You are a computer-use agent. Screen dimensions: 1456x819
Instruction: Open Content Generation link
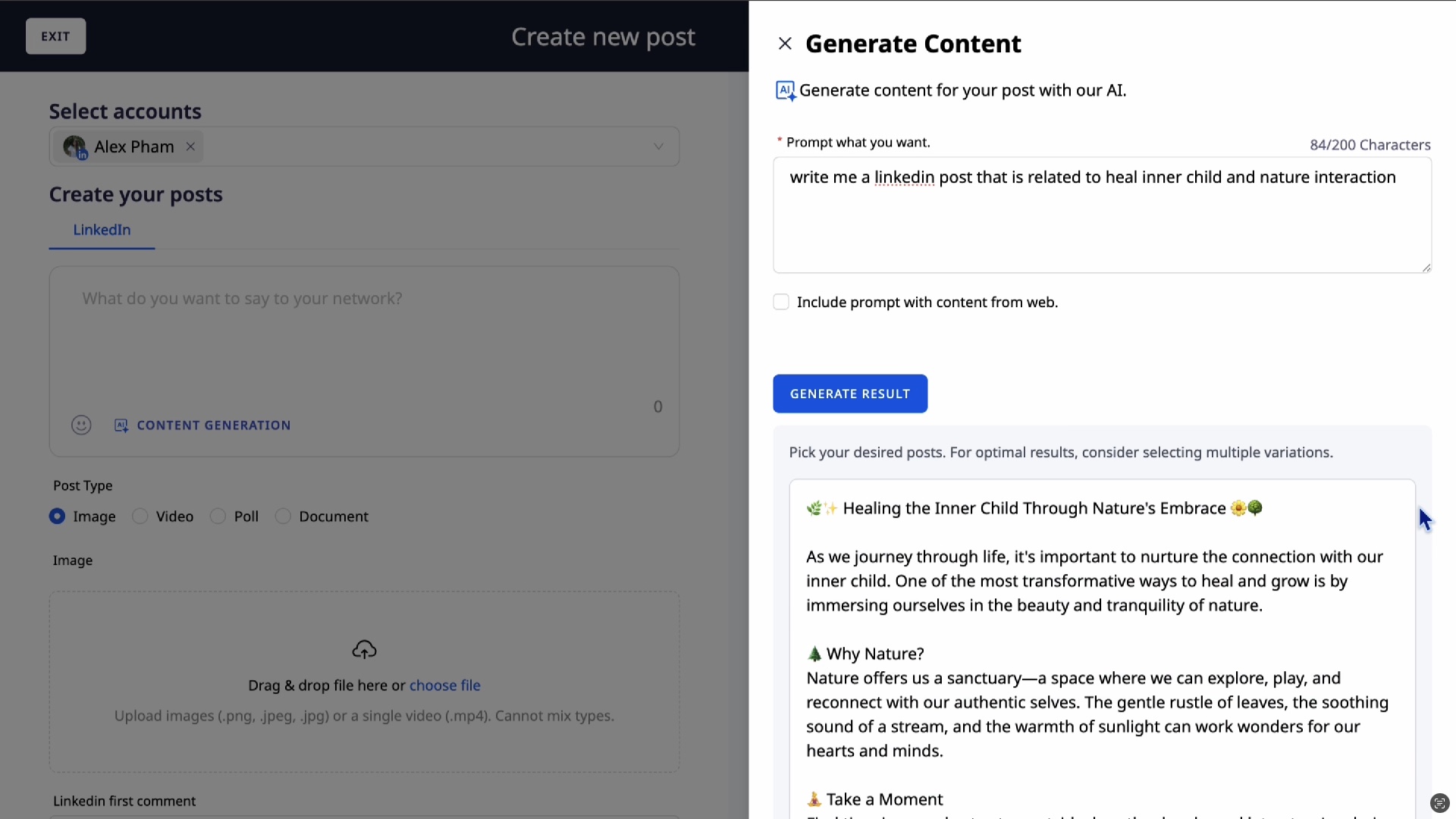pos(214,425)
